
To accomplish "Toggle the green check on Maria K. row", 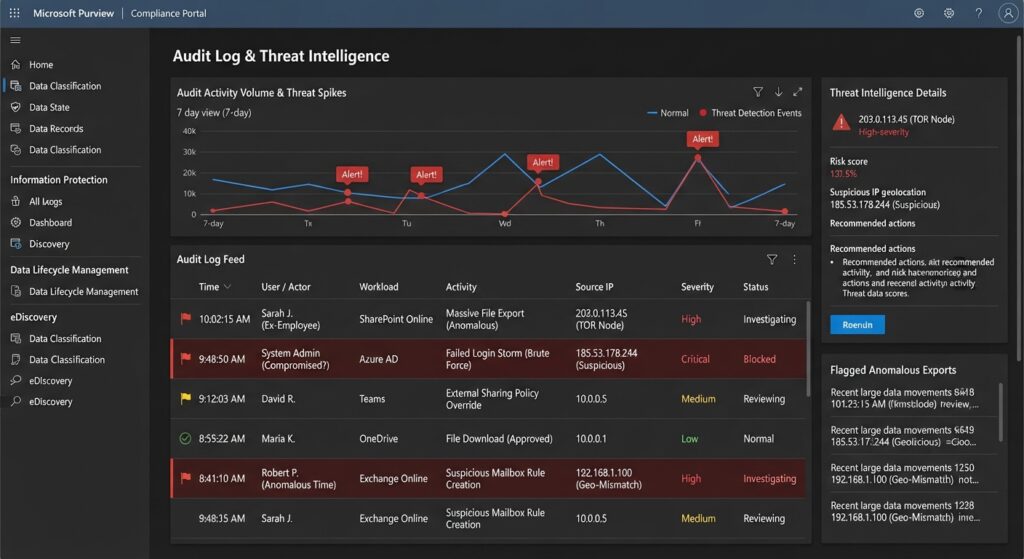I will 185,438.
